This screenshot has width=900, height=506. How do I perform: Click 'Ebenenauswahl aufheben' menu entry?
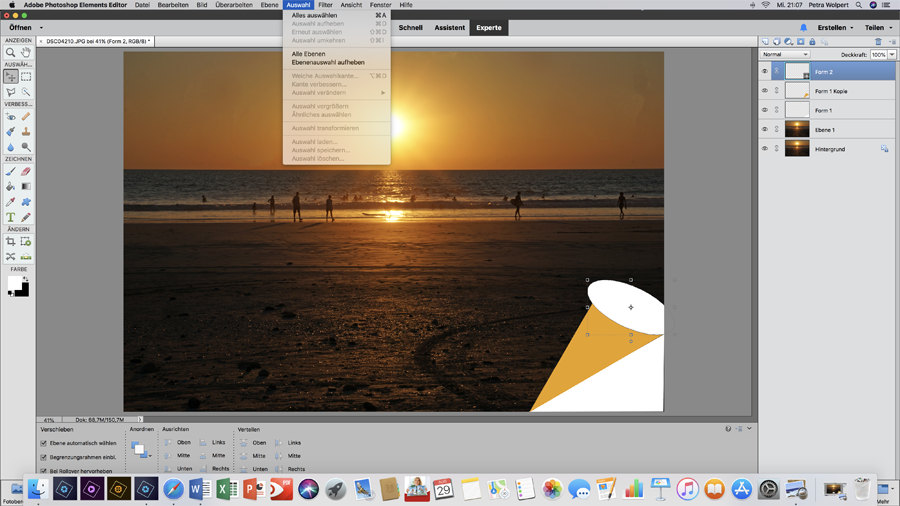pyautogui.click(x=328, y=62)
